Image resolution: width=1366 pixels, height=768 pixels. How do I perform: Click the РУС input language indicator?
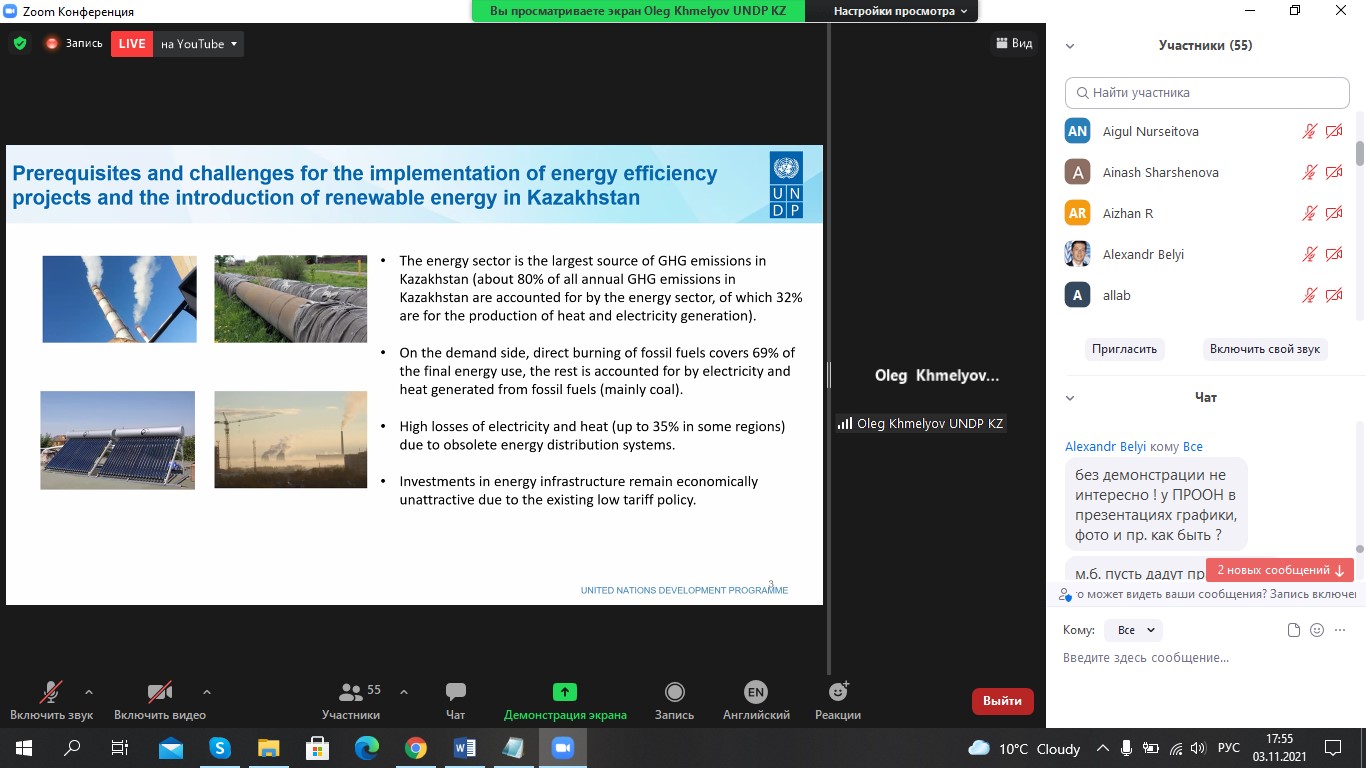point(1228,748)
